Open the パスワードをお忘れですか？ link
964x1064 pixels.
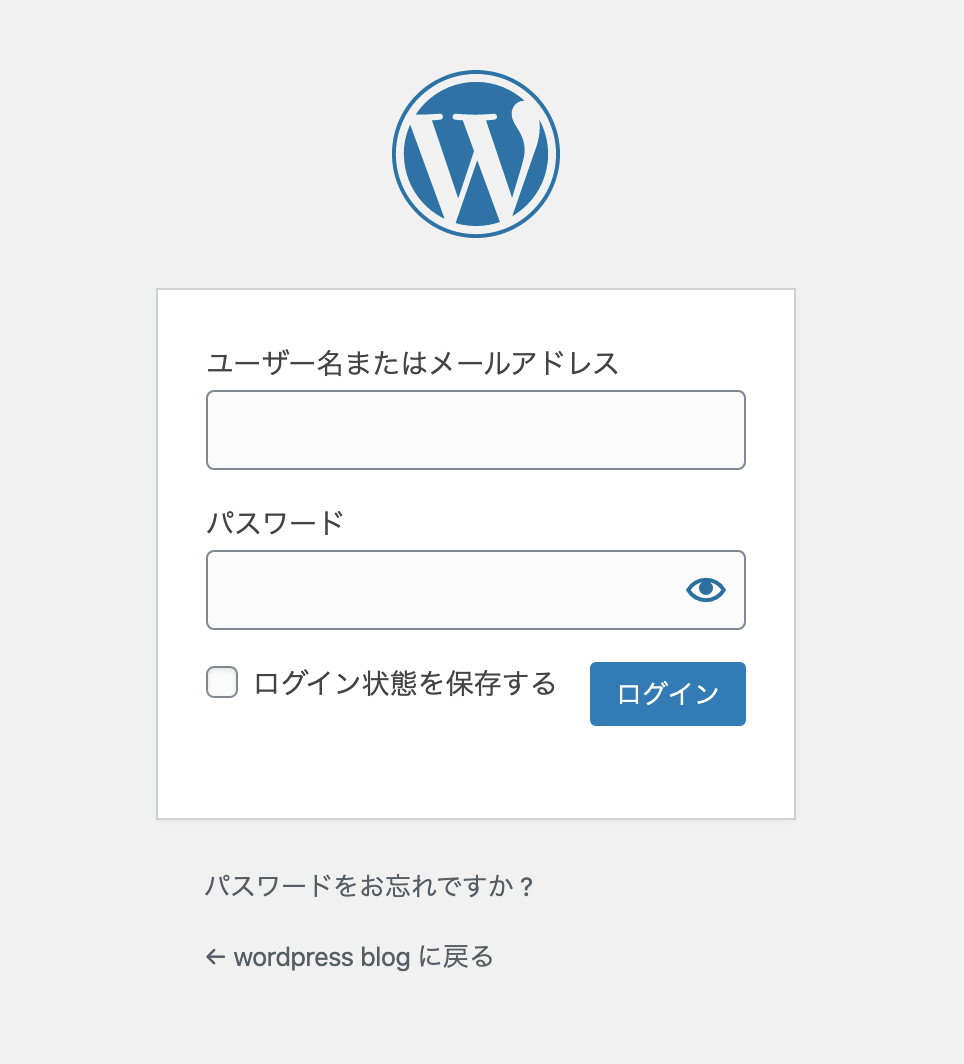tap(370, 884)
